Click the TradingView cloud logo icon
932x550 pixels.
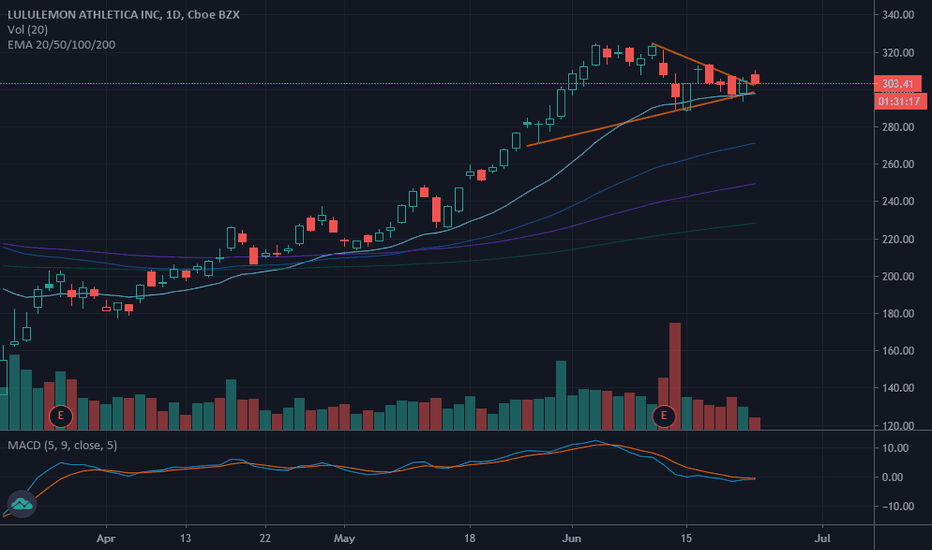click(x=22, y=504)
